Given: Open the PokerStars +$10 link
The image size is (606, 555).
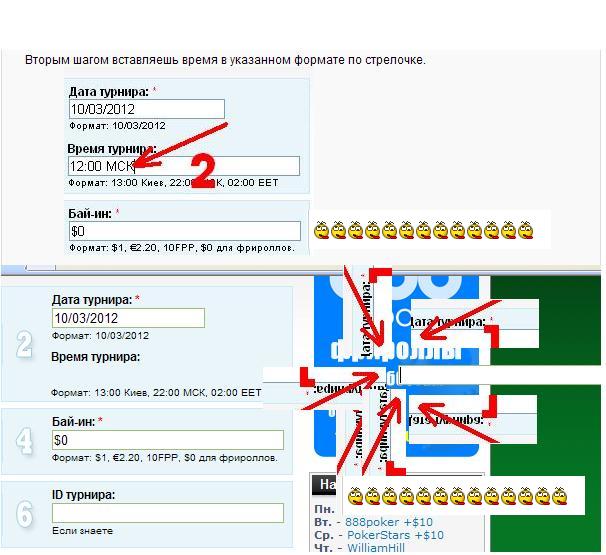Looking at the screenshot, I should point(394,535).
